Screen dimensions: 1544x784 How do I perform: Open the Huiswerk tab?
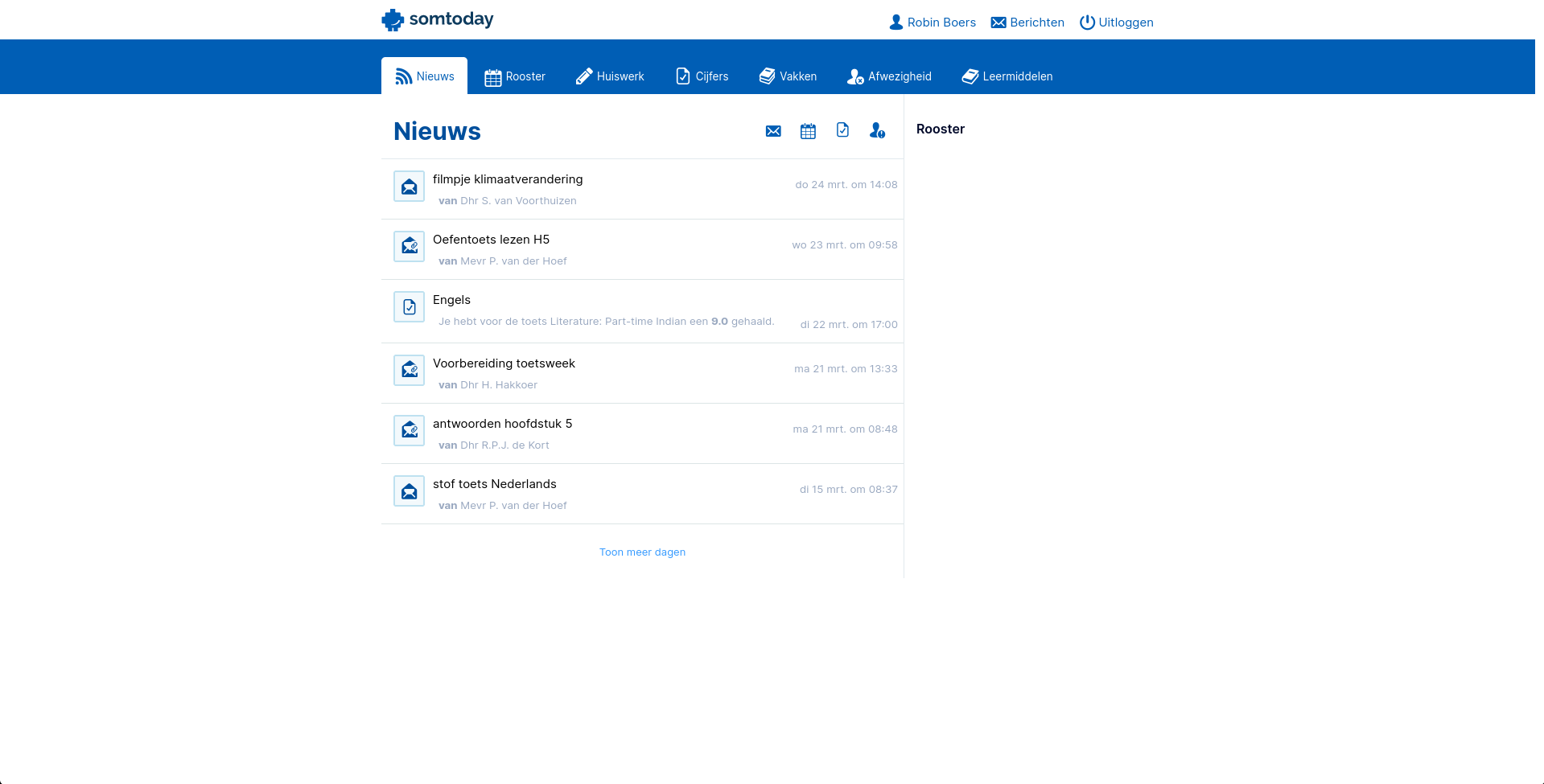[x=610, y=76]
